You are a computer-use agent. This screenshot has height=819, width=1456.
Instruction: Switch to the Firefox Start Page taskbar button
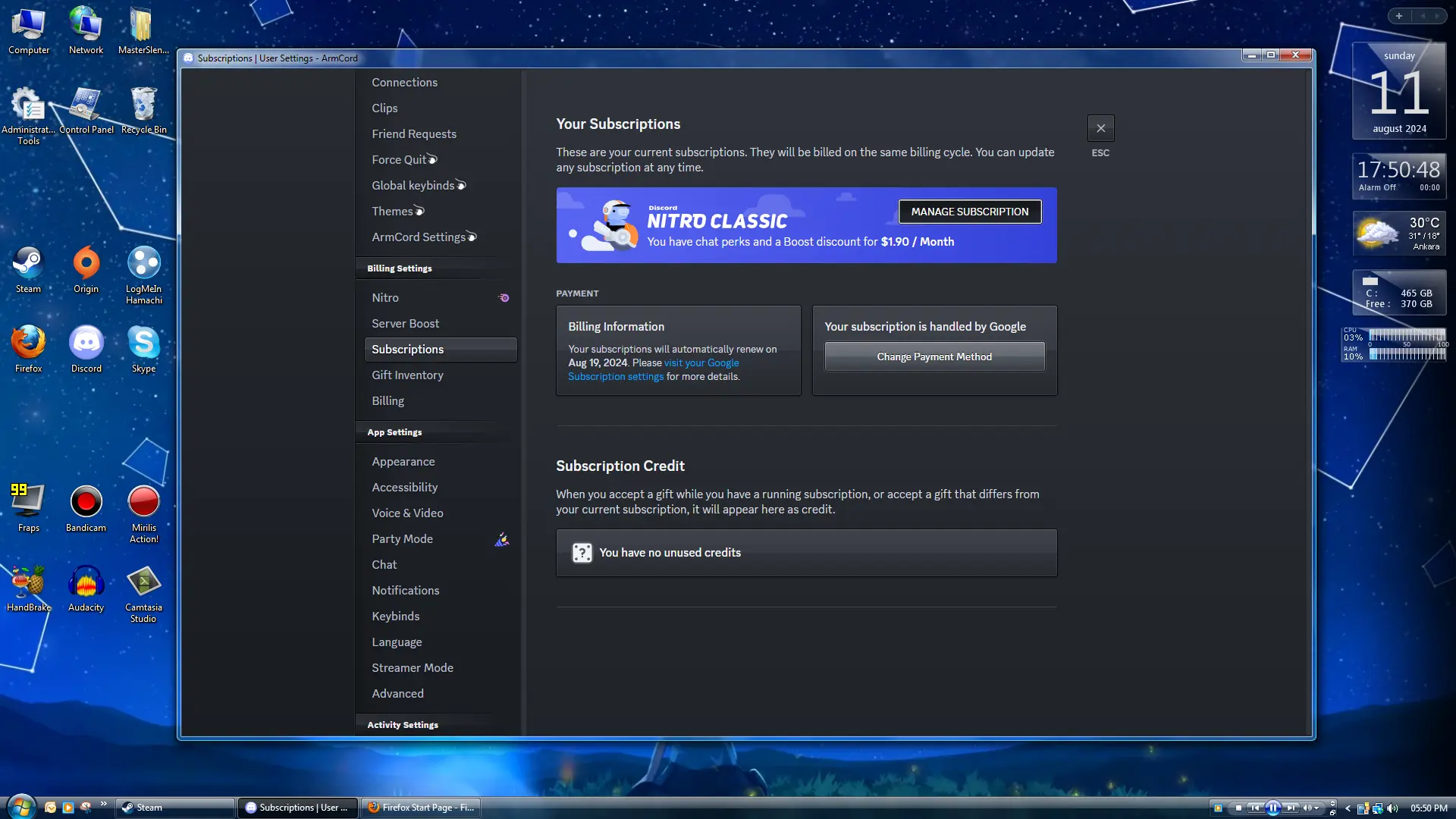tap(421, 808)
